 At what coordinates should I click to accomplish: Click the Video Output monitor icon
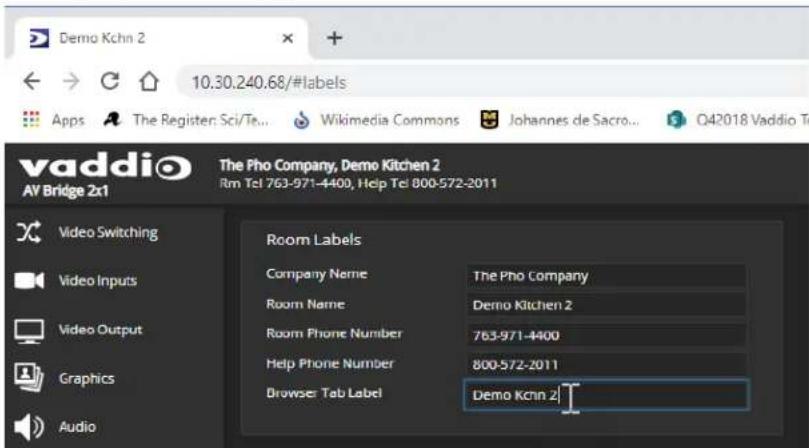(29, 331)
